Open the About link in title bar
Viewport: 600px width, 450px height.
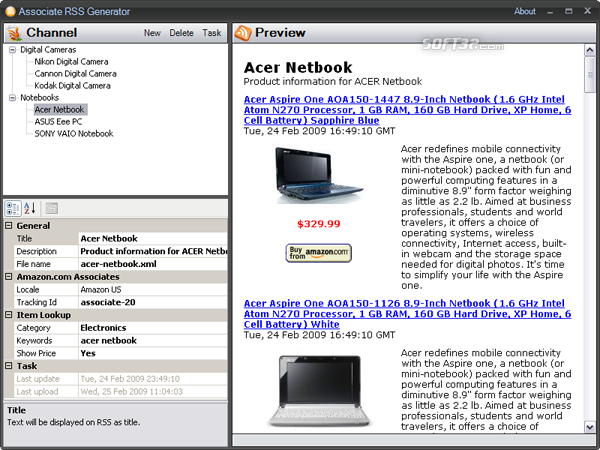pos(525,11)
